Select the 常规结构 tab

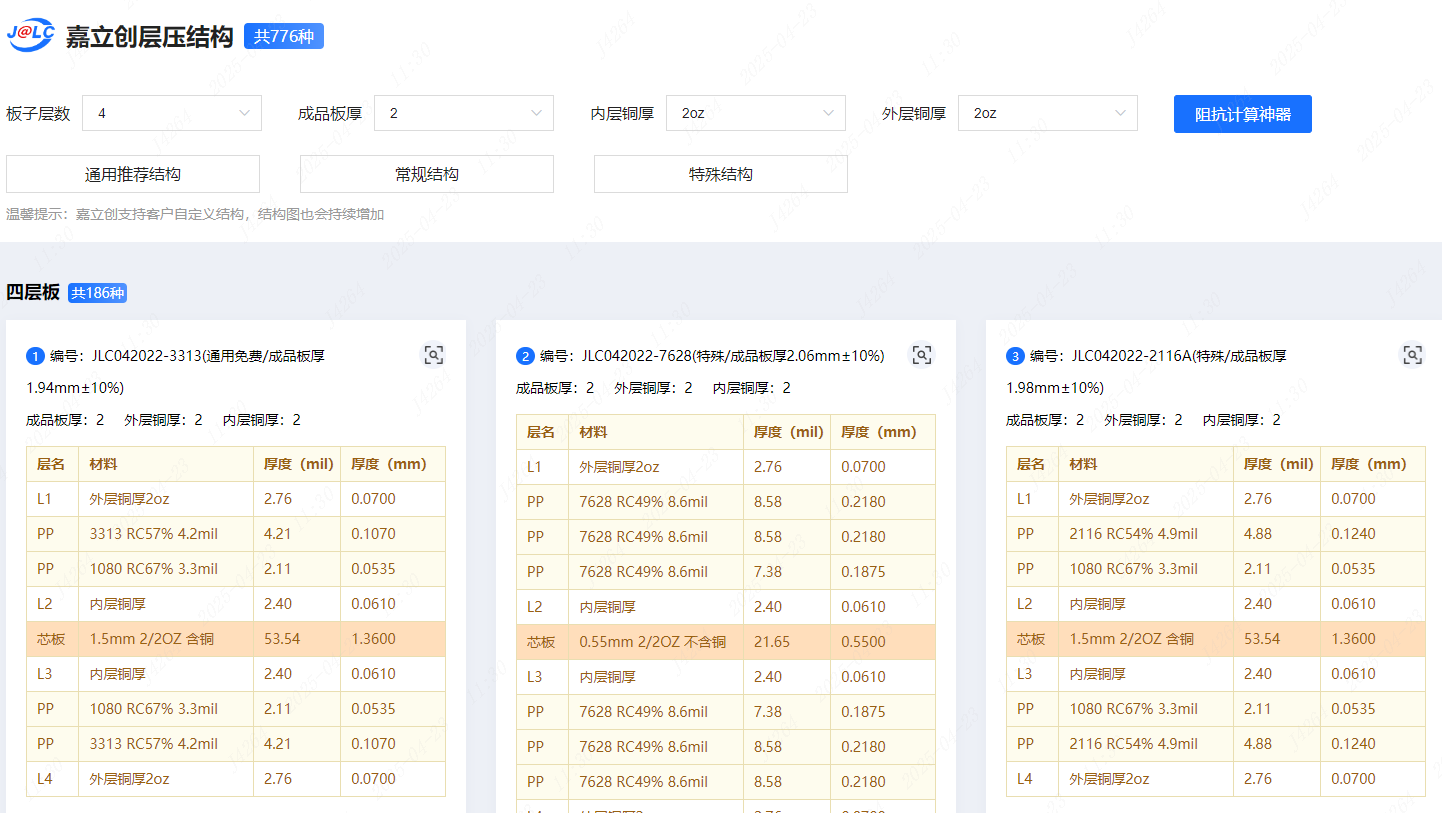click(x=427, y=174)
